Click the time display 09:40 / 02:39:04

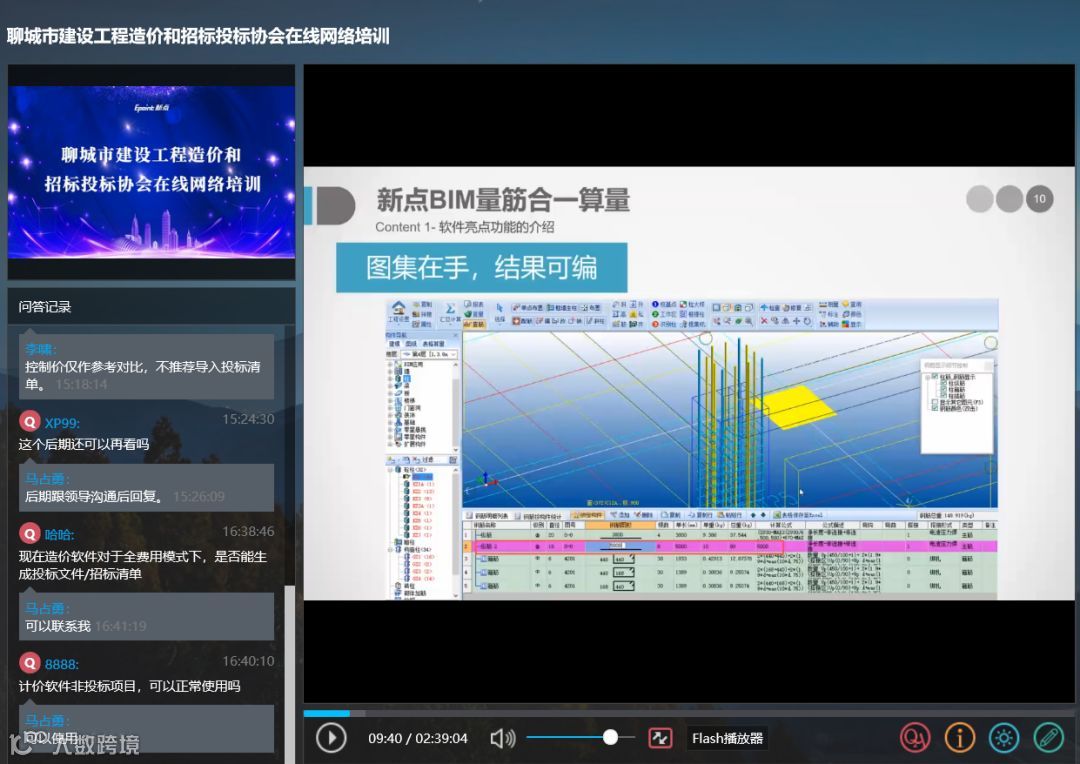[417, 739]
